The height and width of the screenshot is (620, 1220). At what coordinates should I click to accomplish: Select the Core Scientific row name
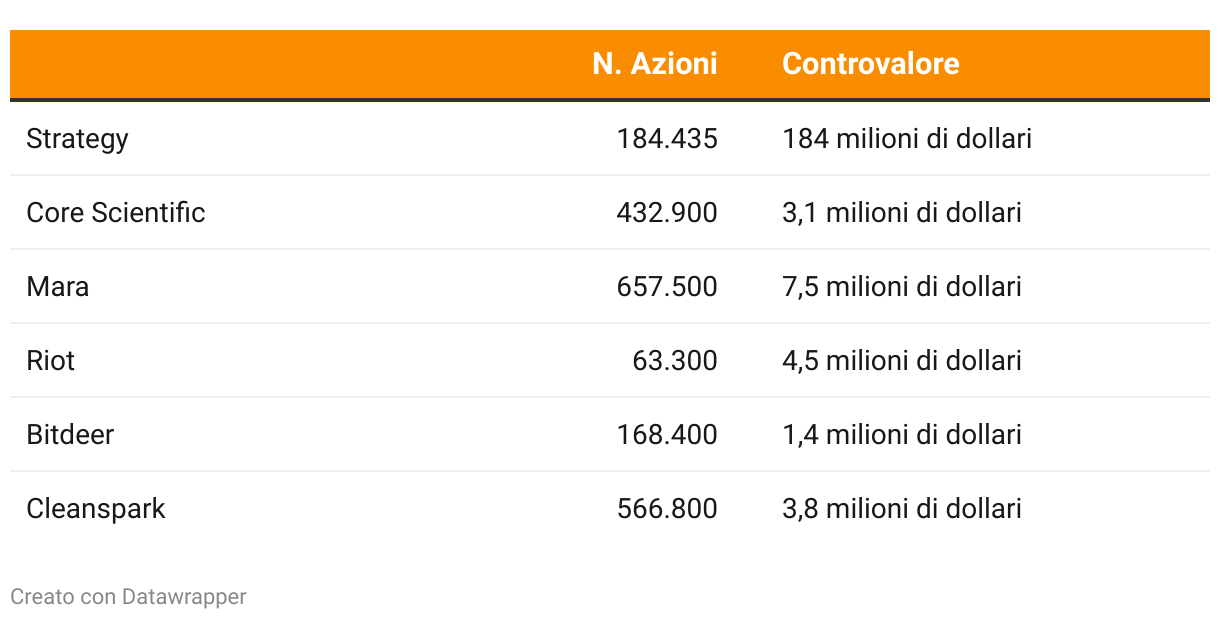115,212
